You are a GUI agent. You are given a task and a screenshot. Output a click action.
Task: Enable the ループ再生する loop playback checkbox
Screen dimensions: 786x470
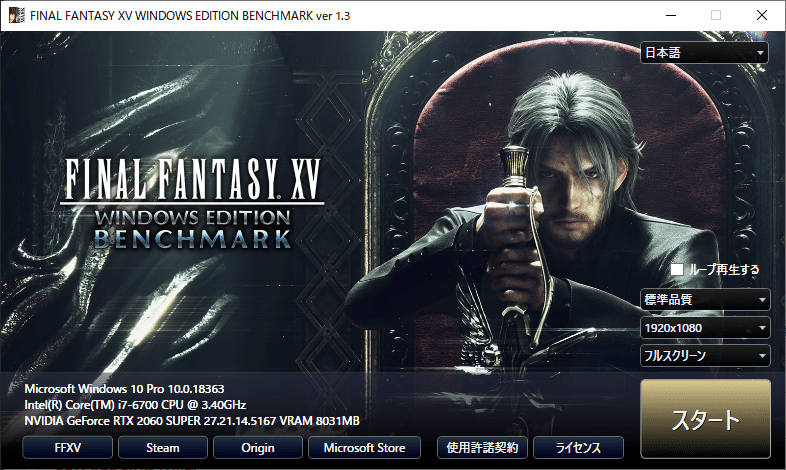tap(677, 270)
